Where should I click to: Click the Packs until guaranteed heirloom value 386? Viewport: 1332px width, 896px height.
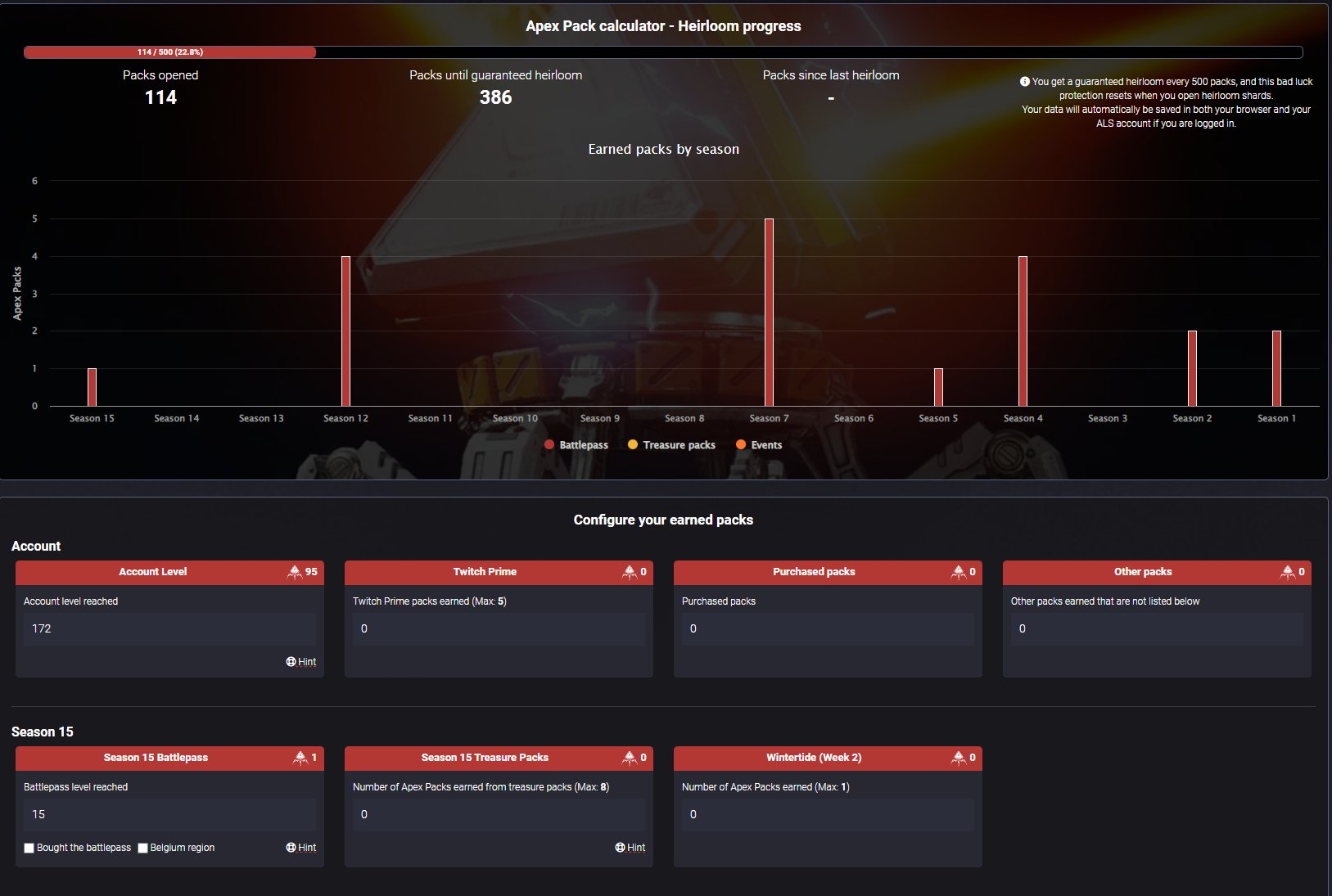(495, 97)
